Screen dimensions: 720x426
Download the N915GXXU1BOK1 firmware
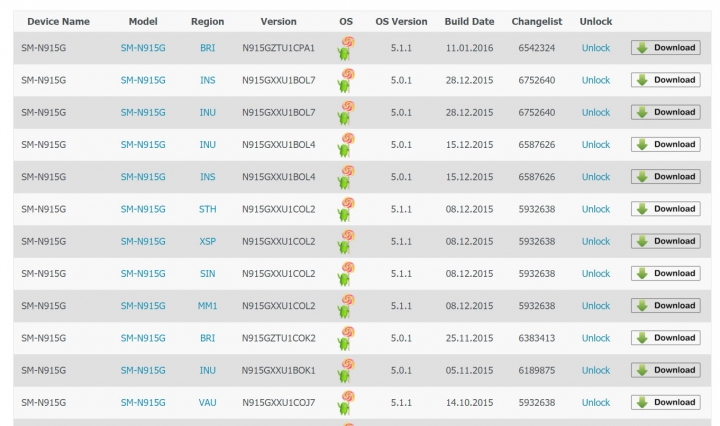[x=665, y=370]
